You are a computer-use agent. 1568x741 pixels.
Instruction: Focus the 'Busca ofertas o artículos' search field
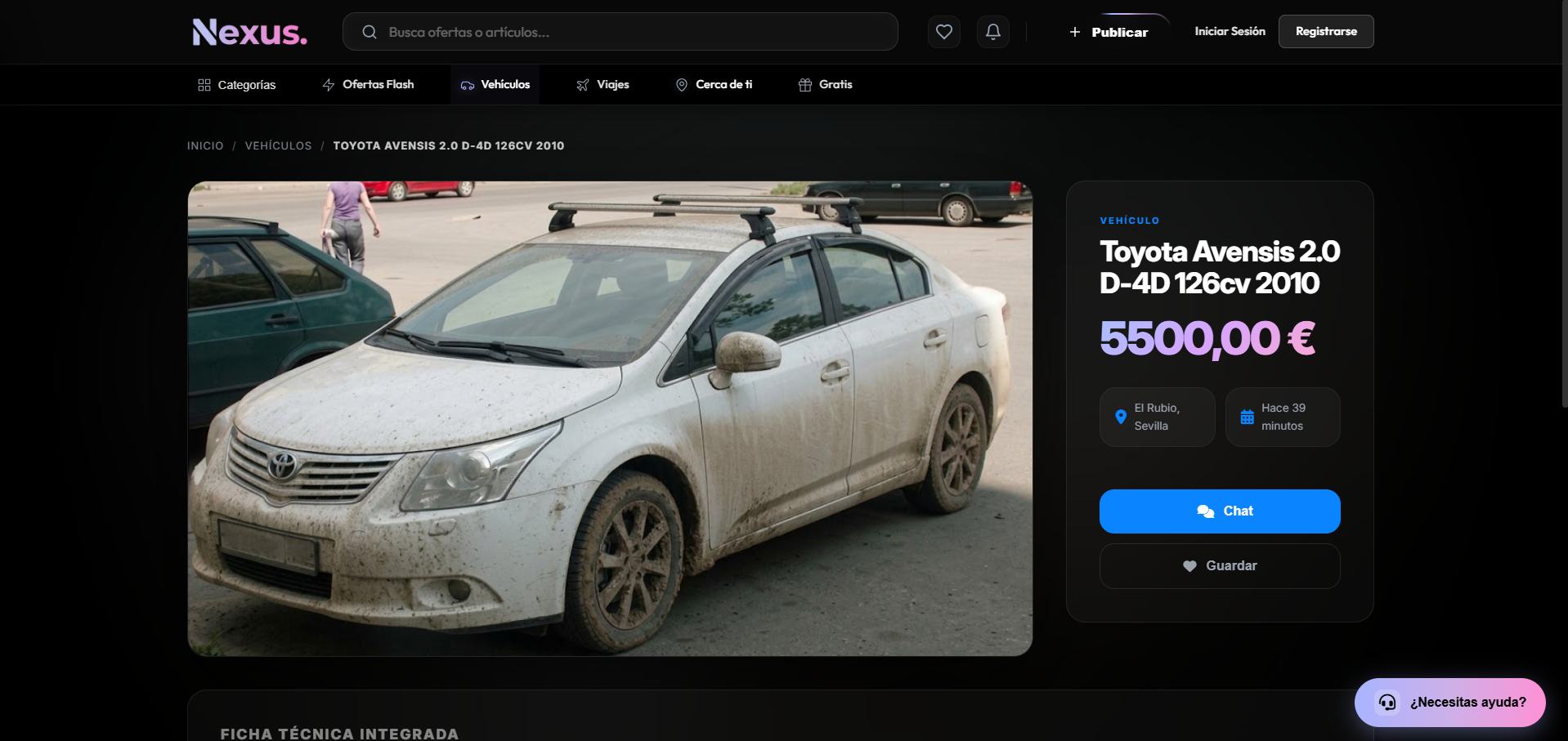[x=620, y=32]
